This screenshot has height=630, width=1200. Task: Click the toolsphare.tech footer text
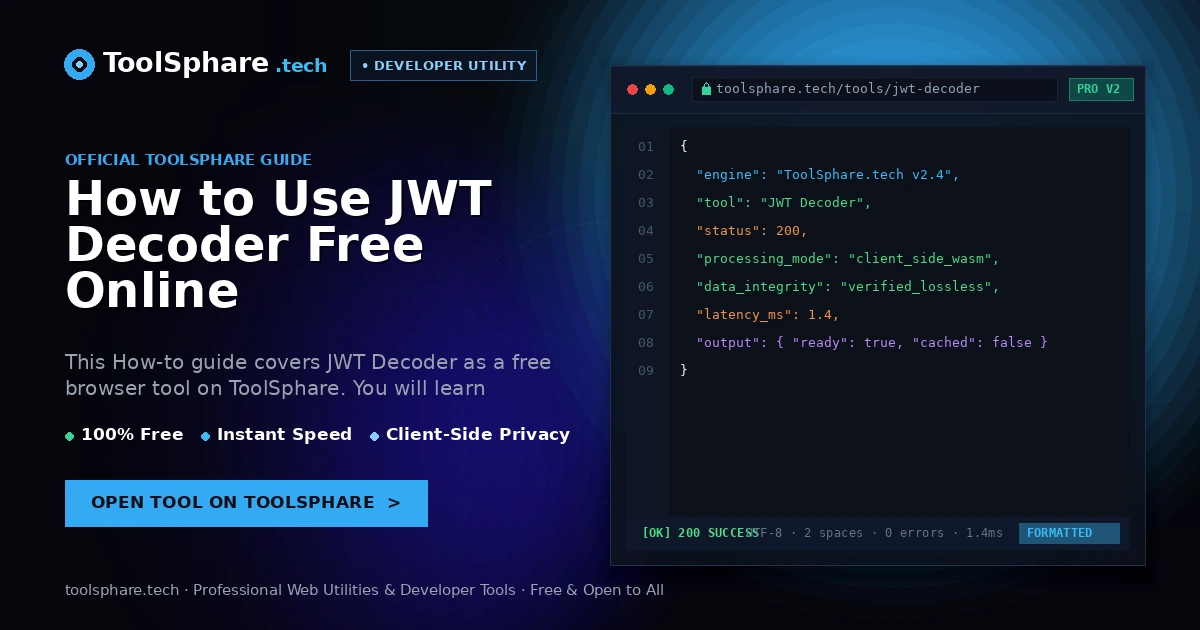(x=364, y=590)
